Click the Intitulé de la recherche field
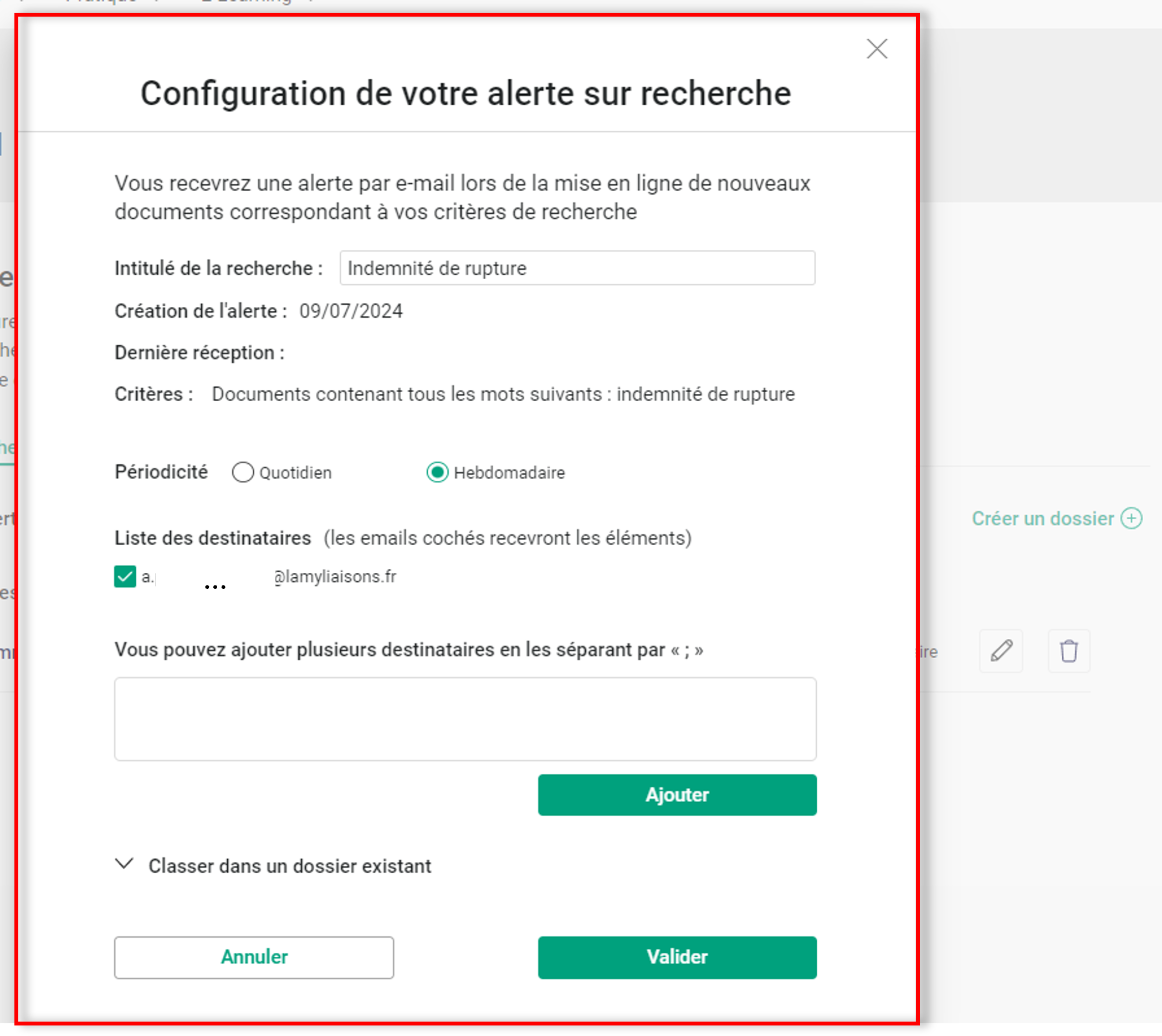This screenshot has width=1162, height=1036. pos(577,268)
